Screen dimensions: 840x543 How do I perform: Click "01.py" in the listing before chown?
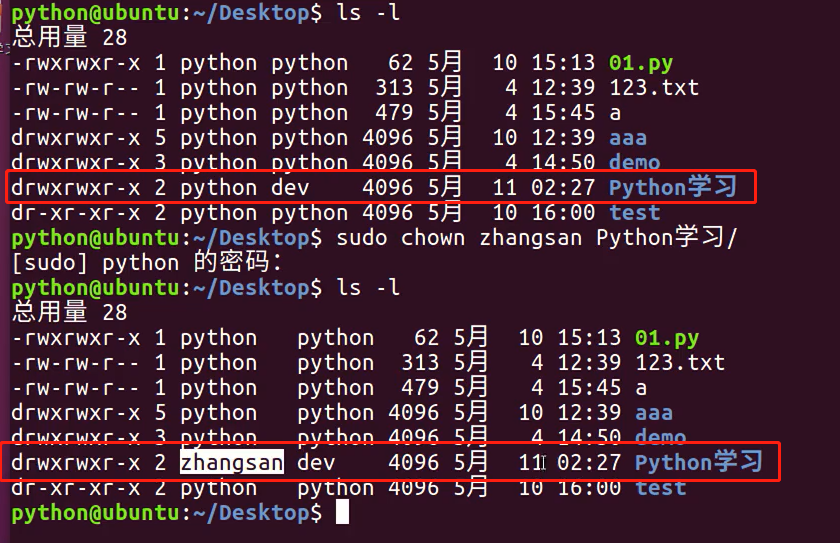point(641,64)
